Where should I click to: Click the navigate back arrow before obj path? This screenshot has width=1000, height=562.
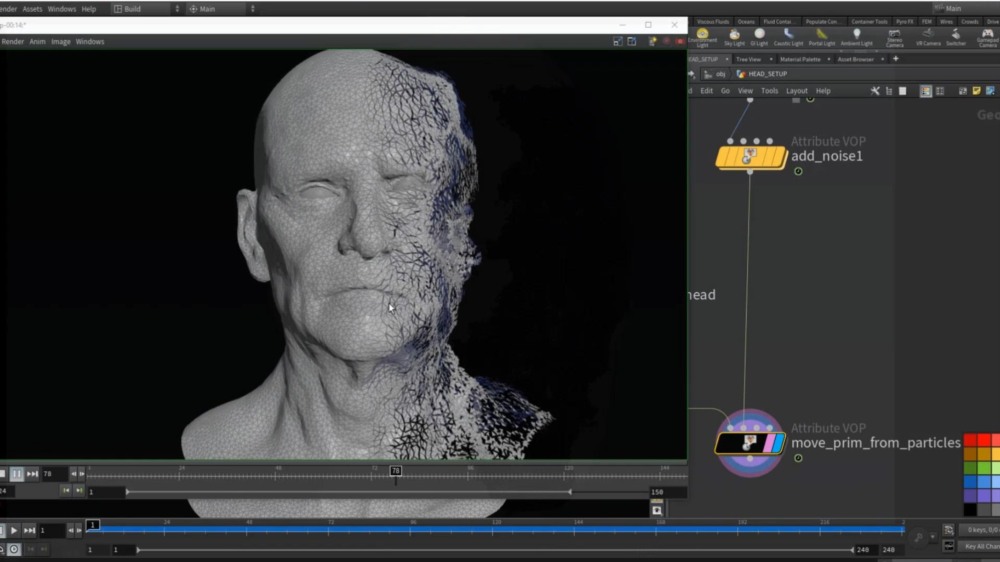coord(691,74)
